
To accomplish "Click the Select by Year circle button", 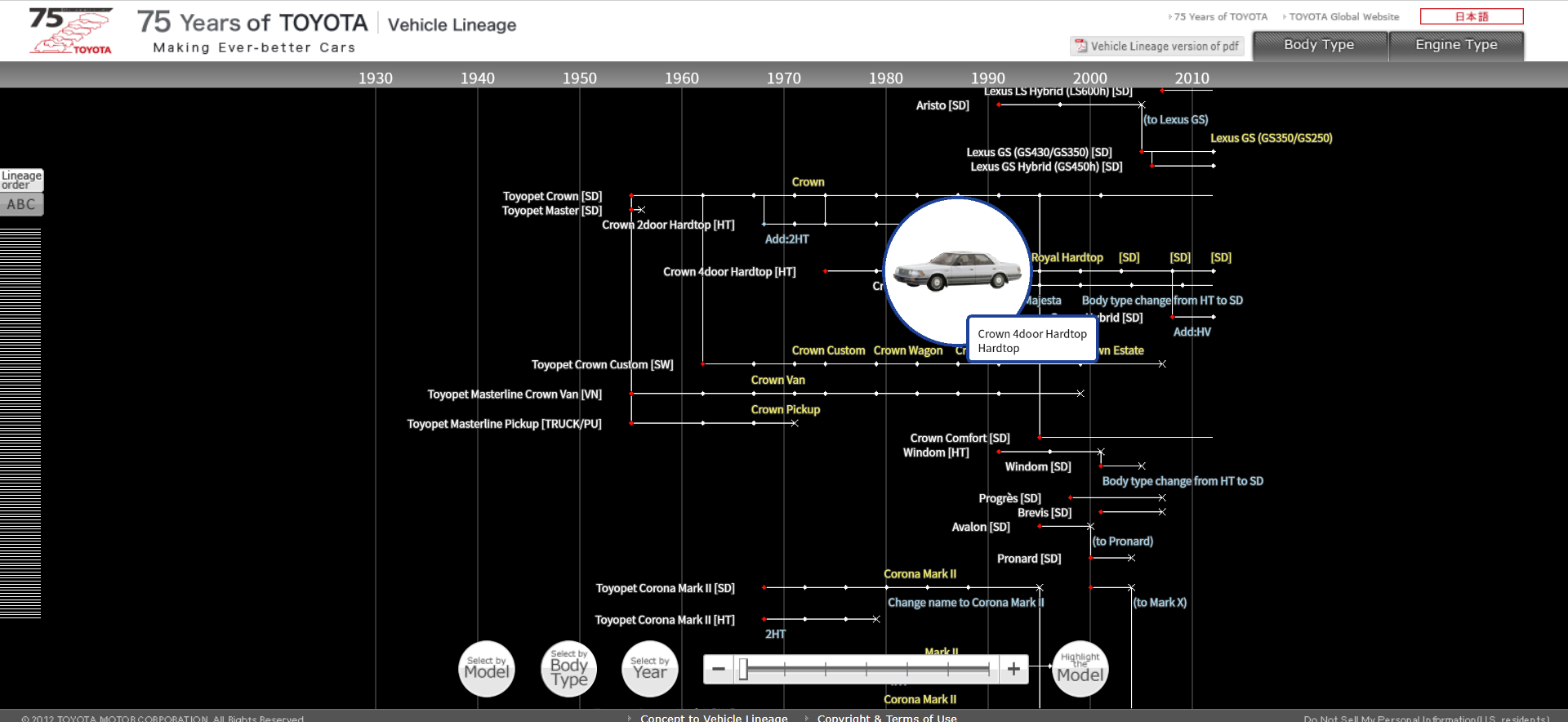I will coord(650,669).
